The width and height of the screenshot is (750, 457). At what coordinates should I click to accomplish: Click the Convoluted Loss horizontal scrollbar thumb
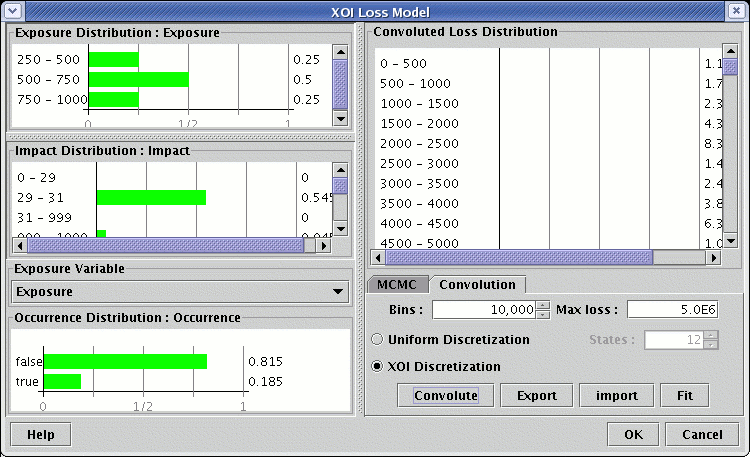[x=519, y=258]
